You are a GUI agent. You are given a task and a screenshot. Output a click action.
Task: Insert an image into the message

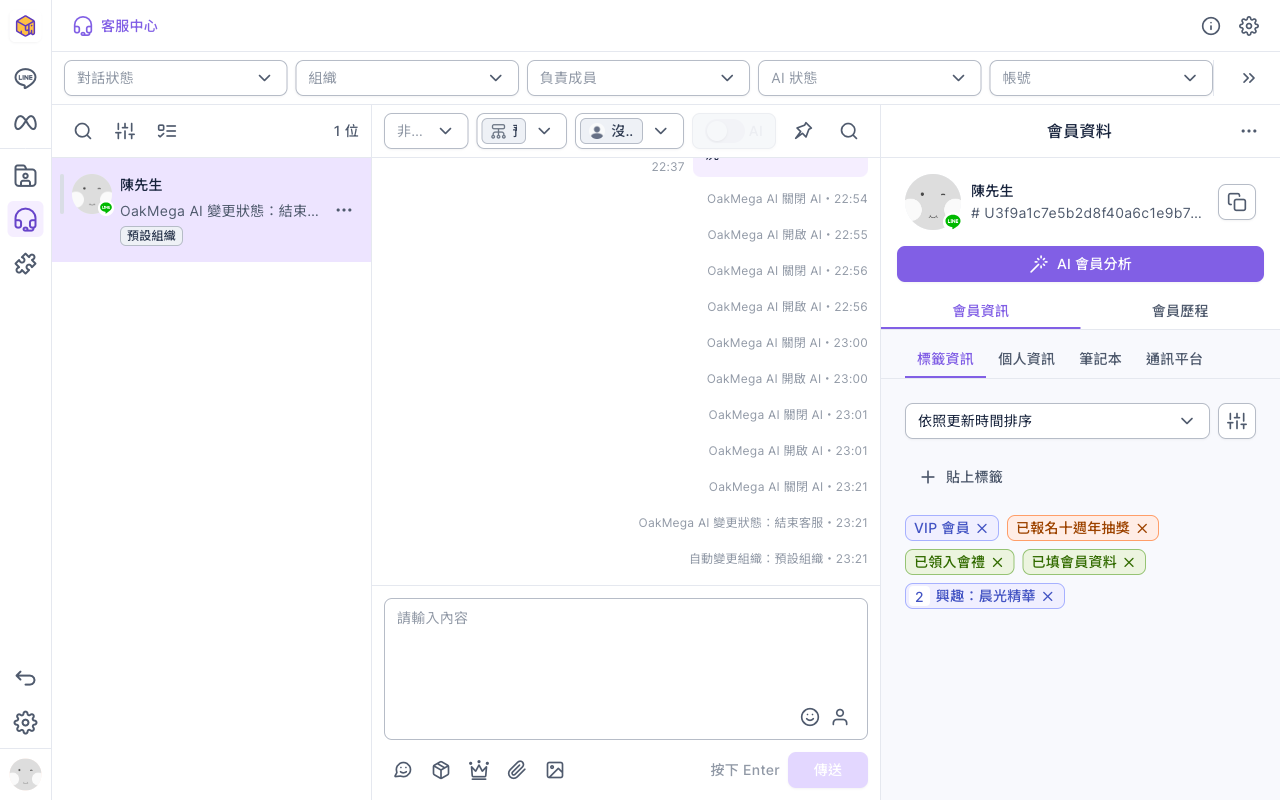(x=555, y=770)
